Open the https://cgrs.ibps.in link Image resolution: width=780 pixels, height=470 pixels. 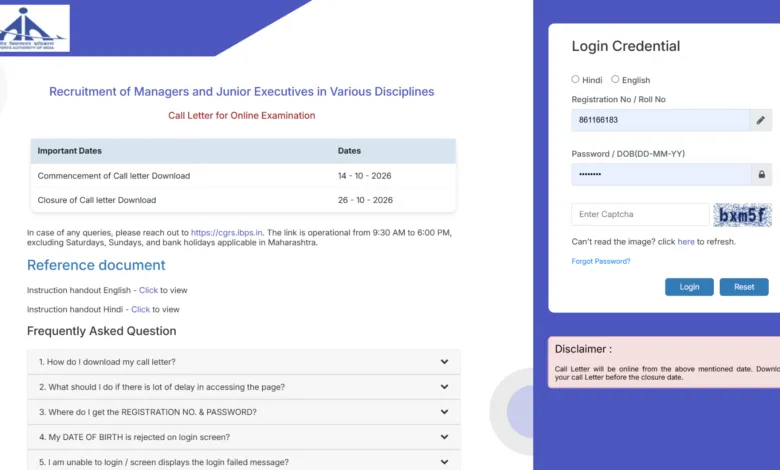(226, 232)
